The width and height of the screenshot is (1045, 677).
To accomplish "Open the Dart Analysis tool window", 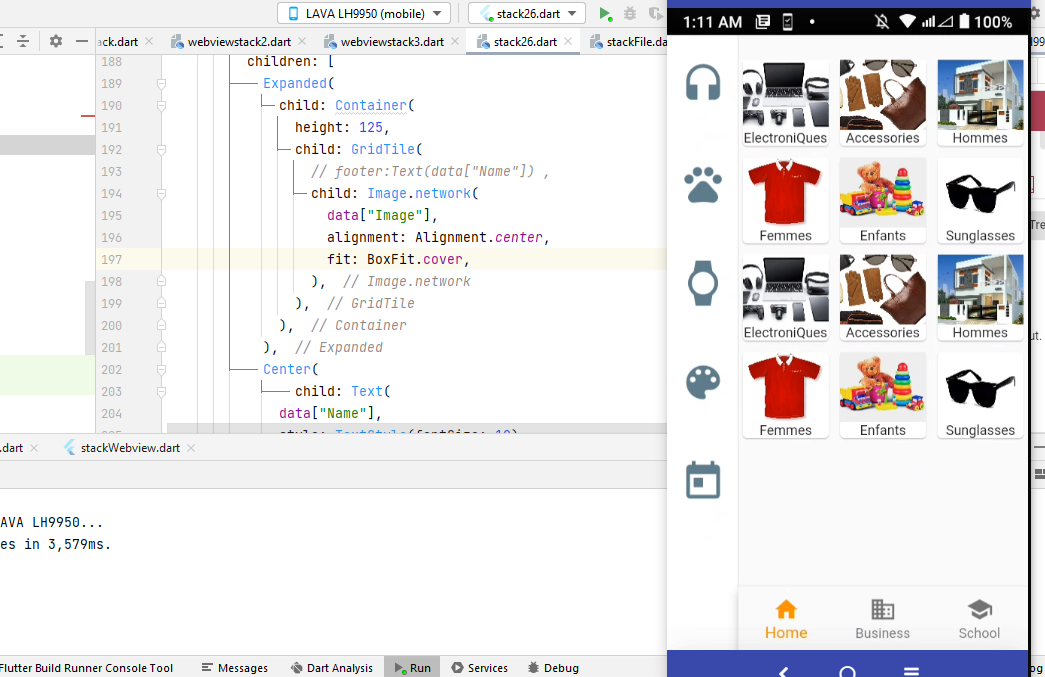I will (332, 668).
